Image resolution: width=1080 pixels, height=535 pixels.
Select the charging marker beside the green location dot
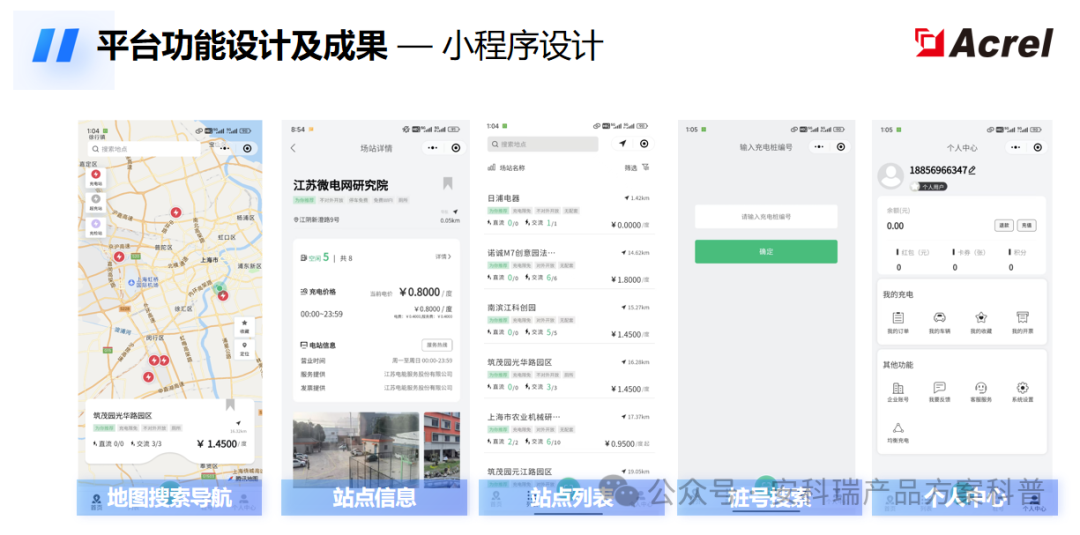(x=223, y=295)
